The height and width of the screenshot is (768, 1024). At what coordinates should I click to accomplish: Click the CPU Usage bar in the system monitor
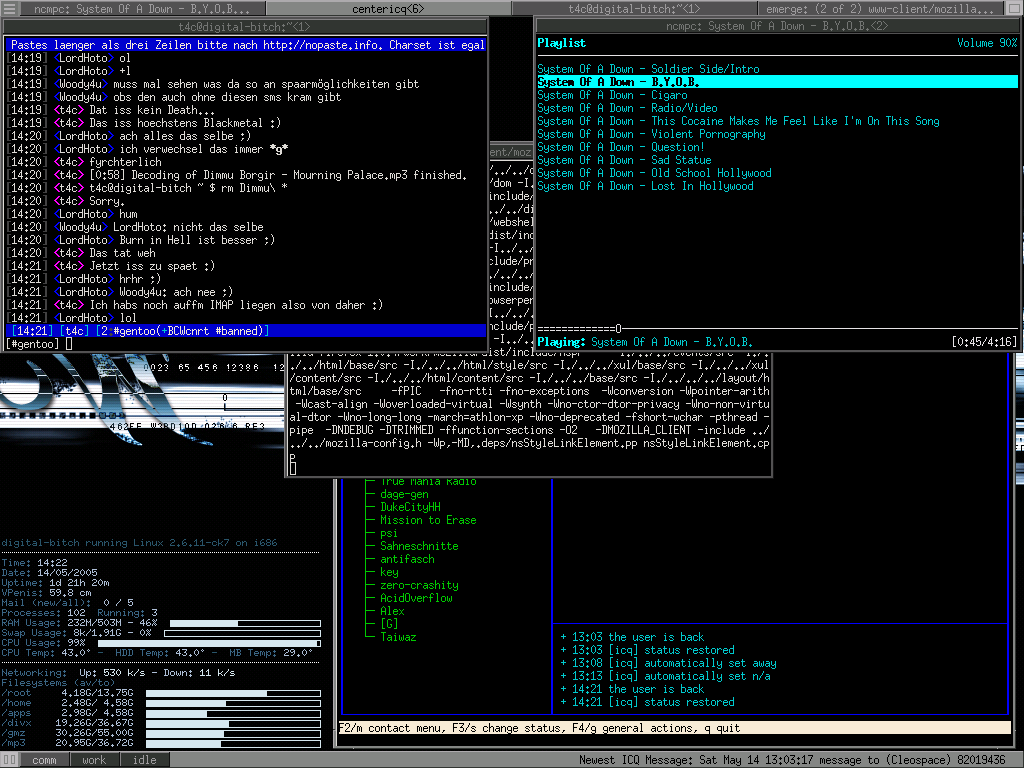point(209,643)
